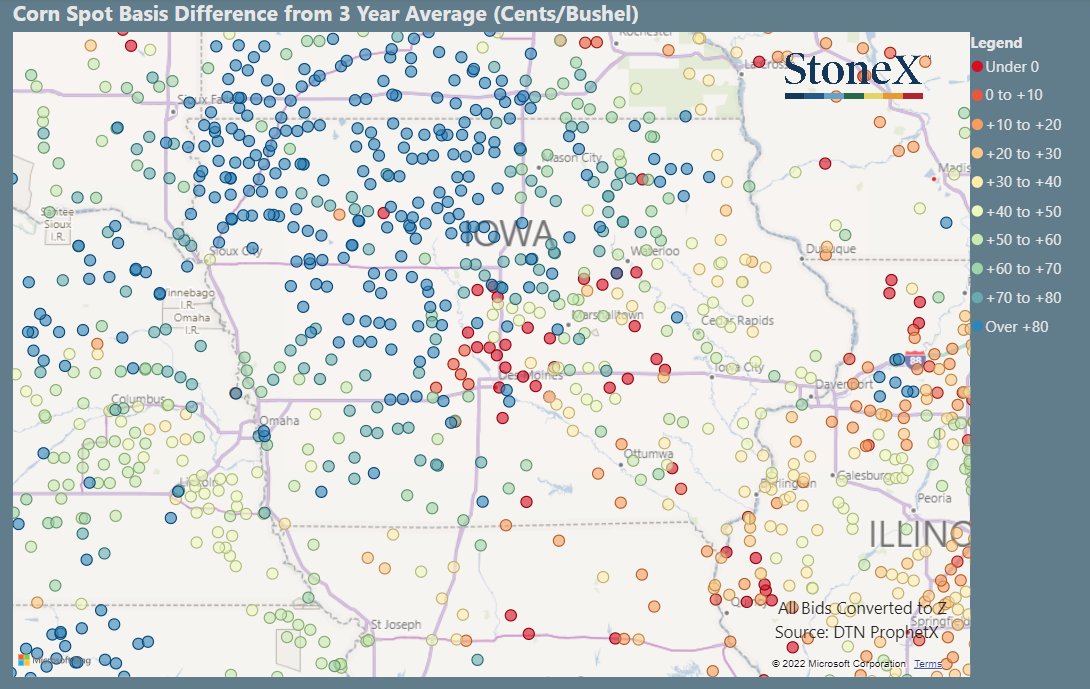1090x689 pixels.
Task: Open the Terms link
Action: (928, 663)
